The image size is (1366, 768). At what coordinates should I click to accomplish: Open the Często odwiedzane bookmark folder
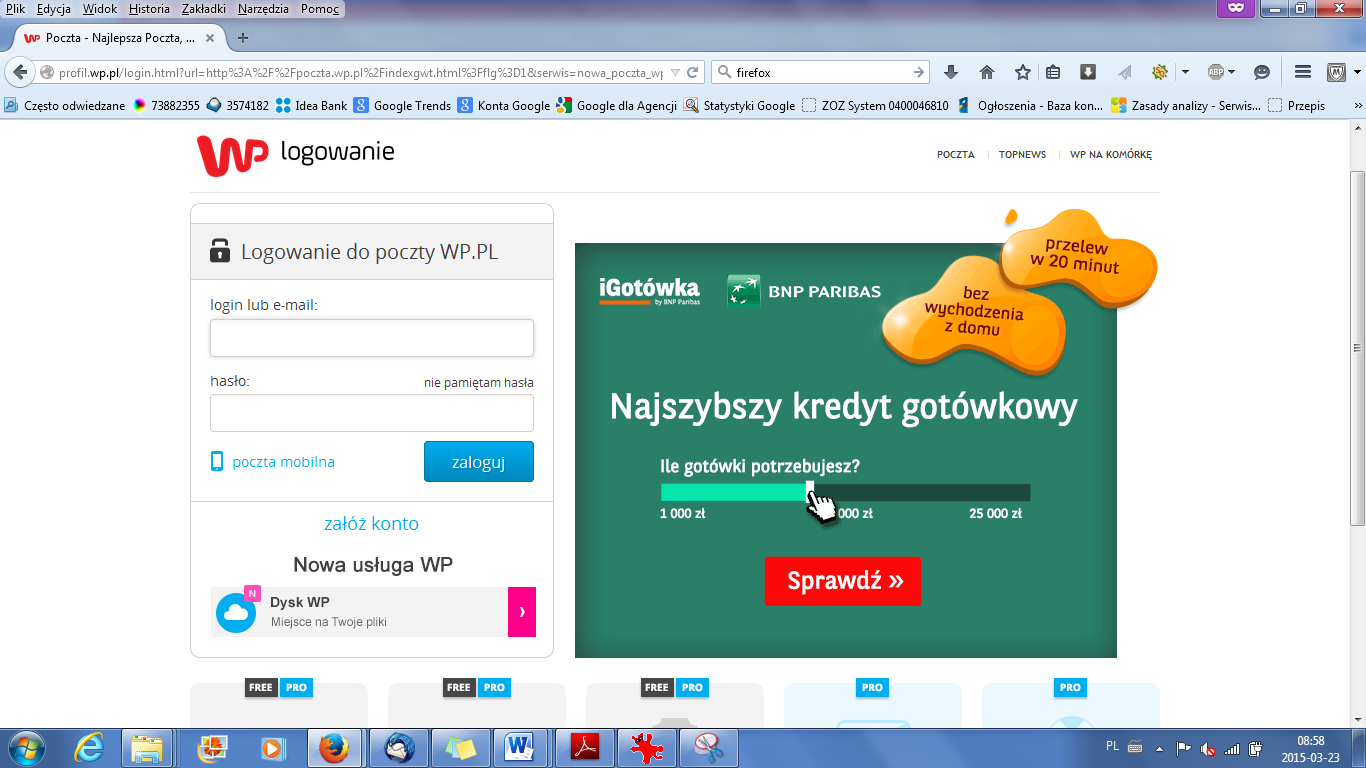66,105
